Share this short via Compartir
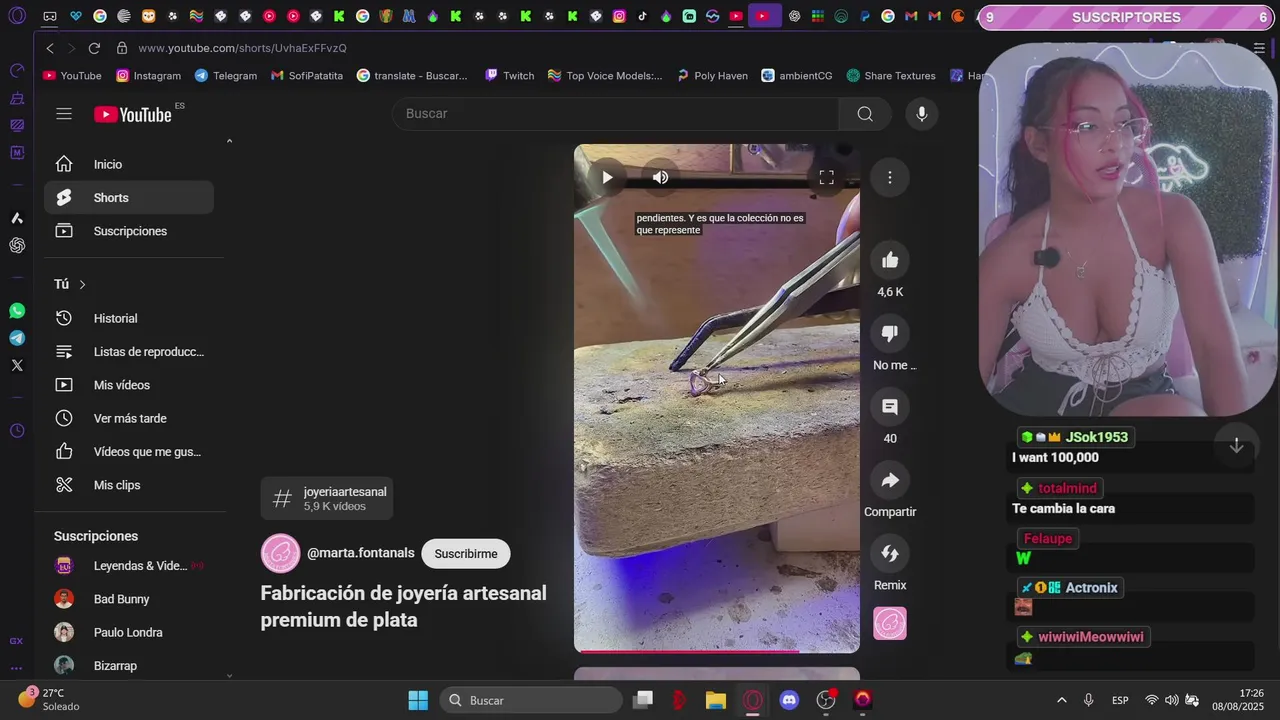The width and height of the screenshot is (1280, 720). 890,481
